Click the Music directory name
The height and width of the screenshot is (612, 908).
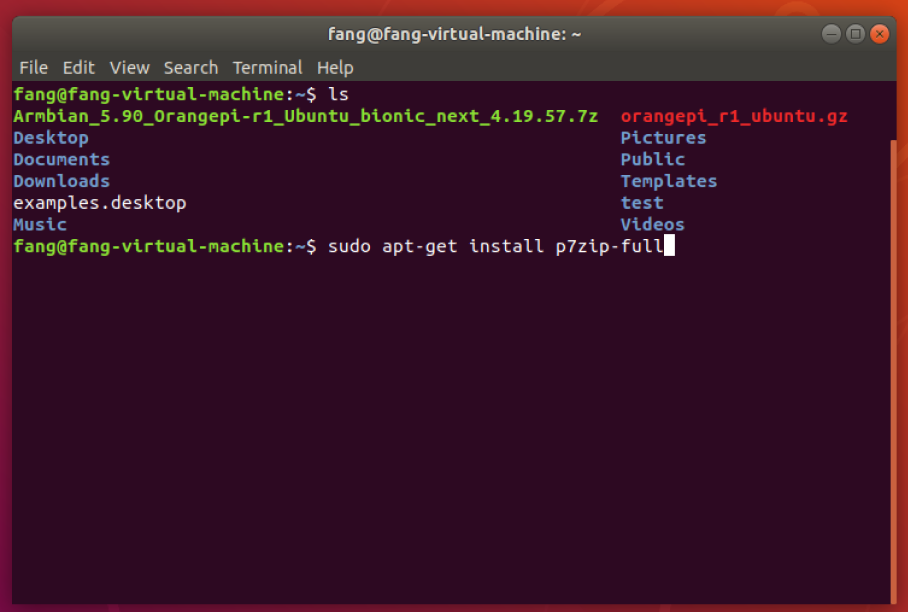pyautogui.click(x=40, y=224)
